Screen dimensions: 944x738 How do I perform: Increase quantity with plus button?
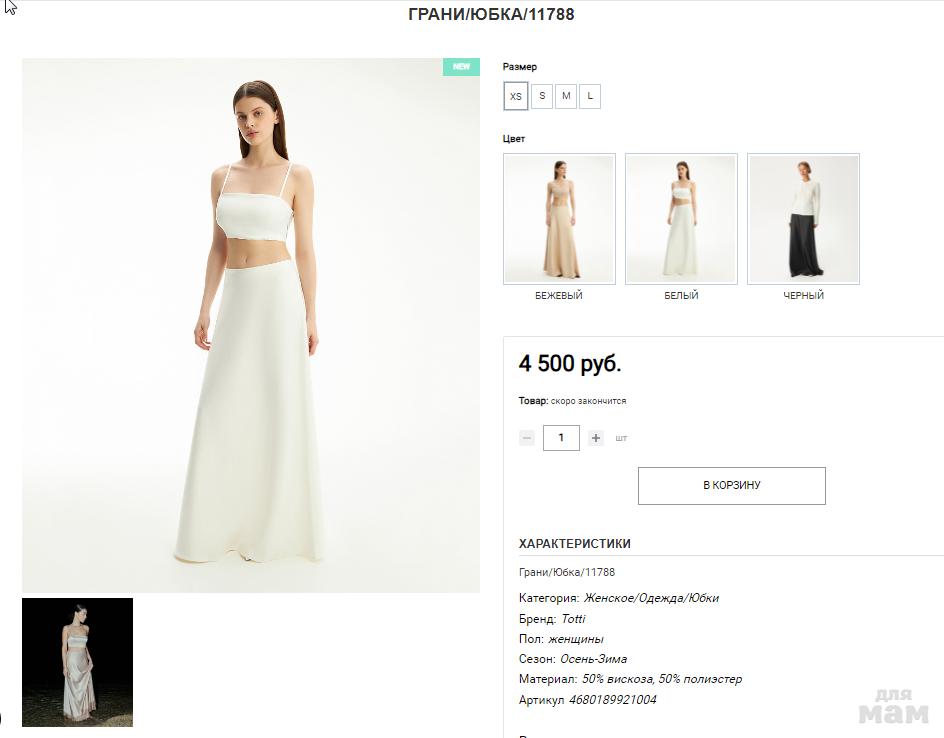596,438
